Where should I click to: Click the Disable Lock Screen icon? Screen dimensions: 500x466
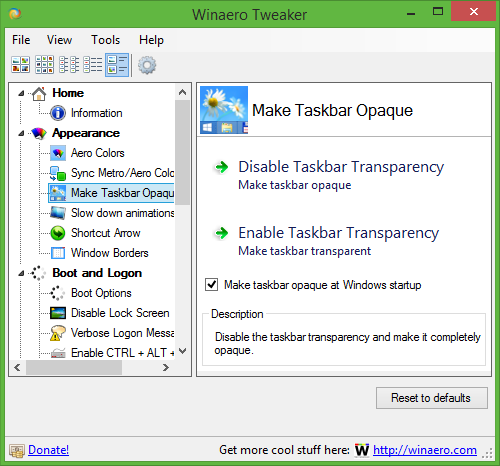pyautogui.click(x=58, y=313)
